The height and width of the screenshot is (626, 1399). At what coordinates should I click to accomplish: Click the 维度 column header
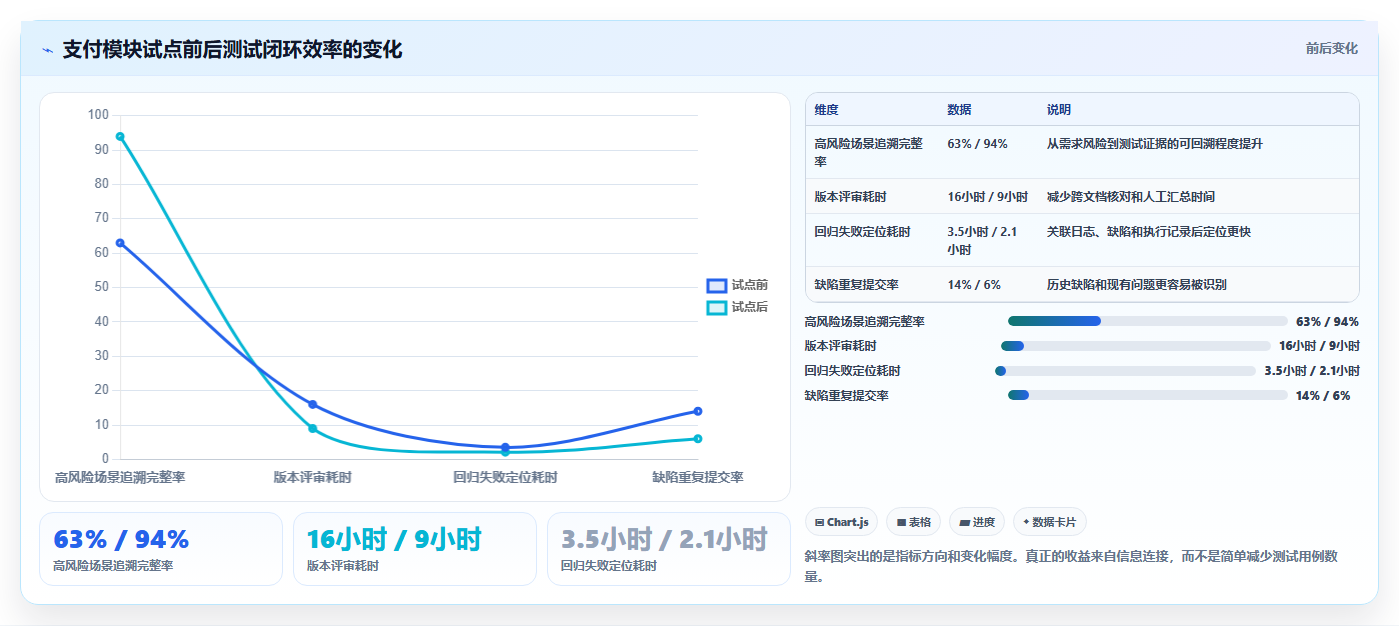point(826,110)
